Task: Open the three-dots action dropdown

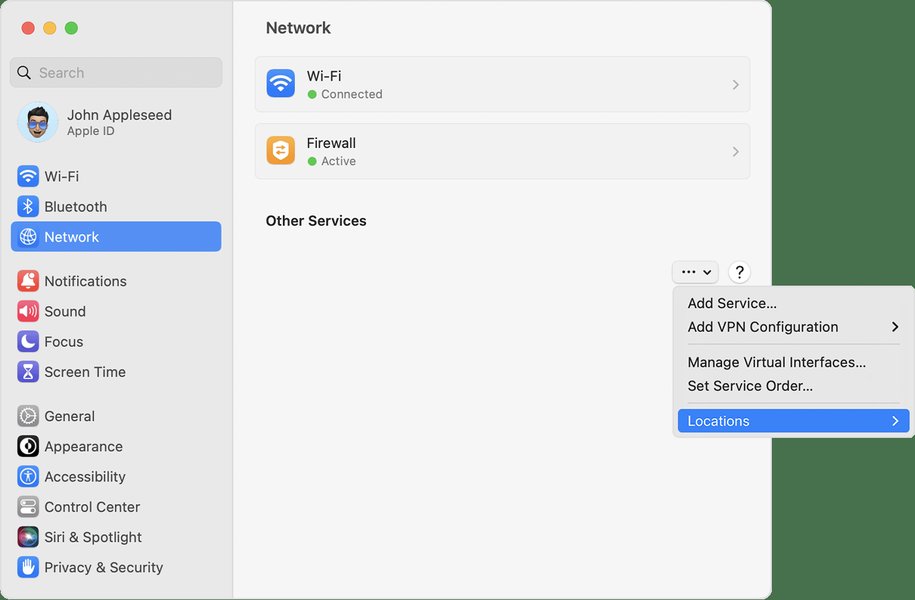Action: (694, 271)
